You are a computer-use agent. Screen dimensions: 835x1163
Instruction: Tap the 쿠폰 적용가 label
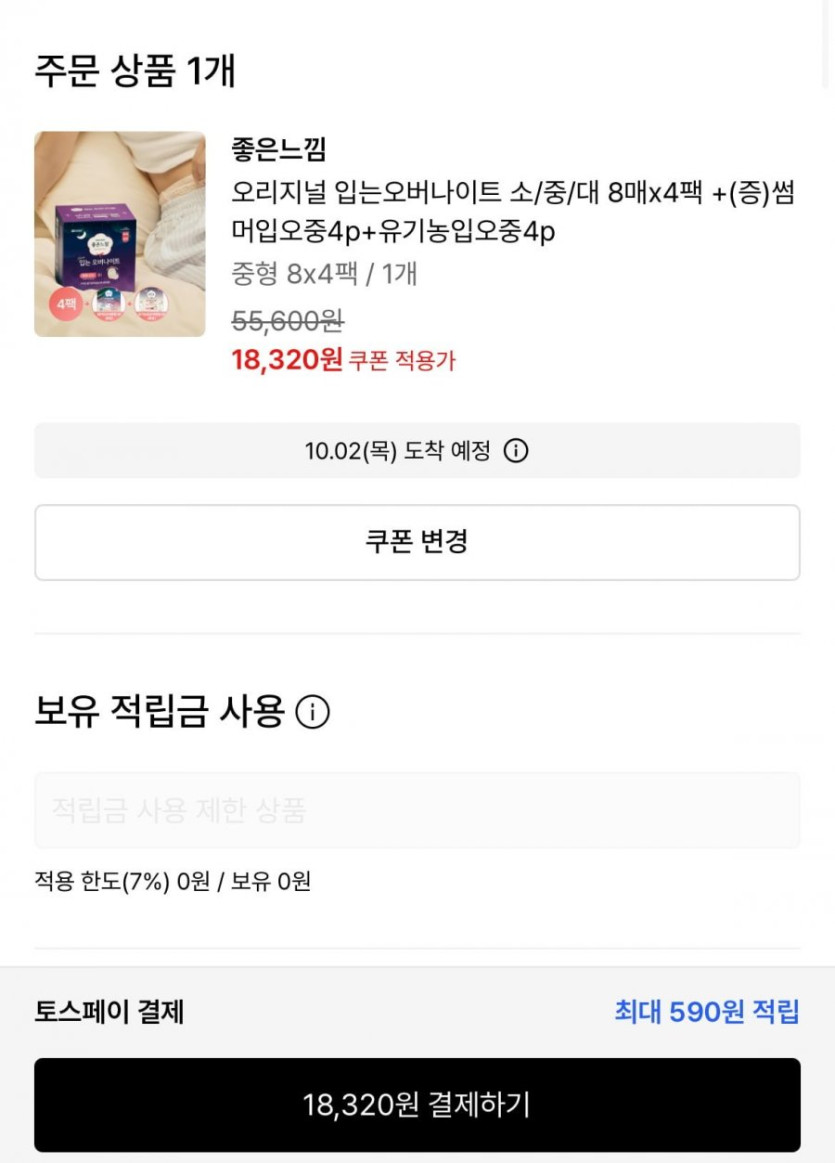(x=402, y=361)
